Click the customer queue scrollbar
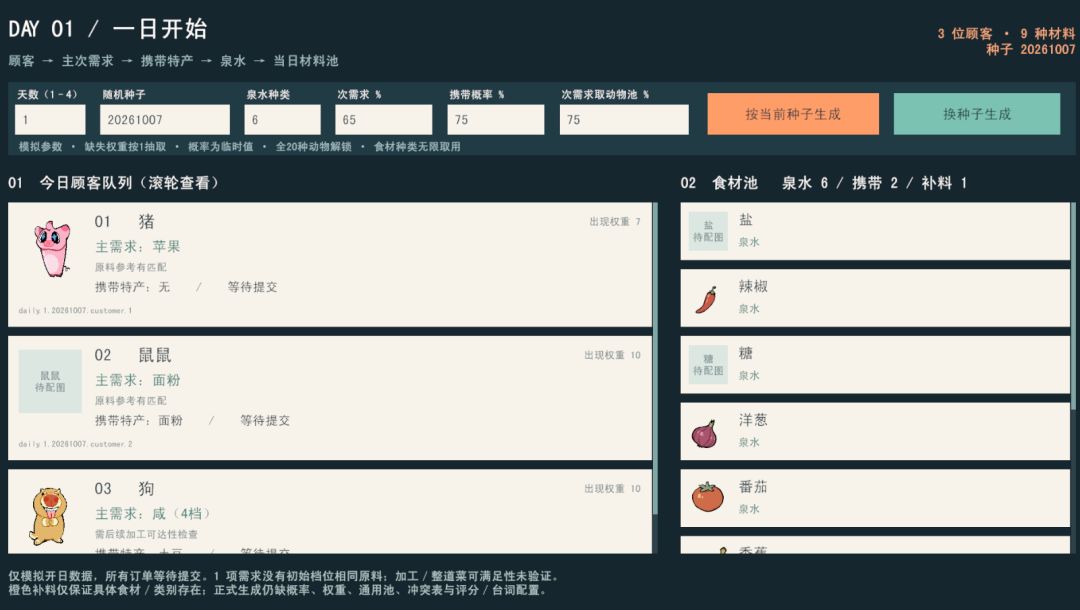 point(655,358)
